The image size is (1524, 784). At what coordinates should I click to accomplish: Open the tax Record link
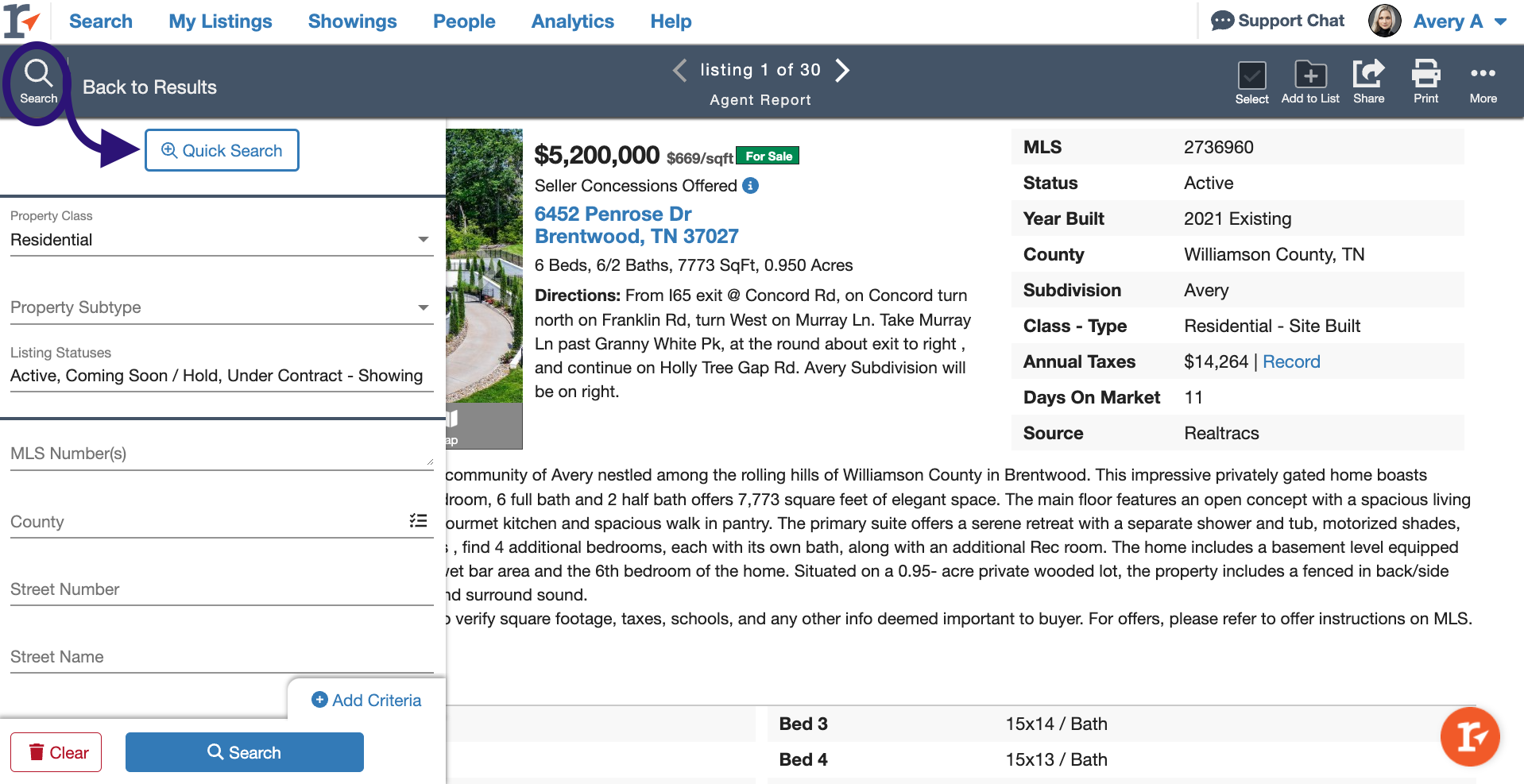(1291, 362)
